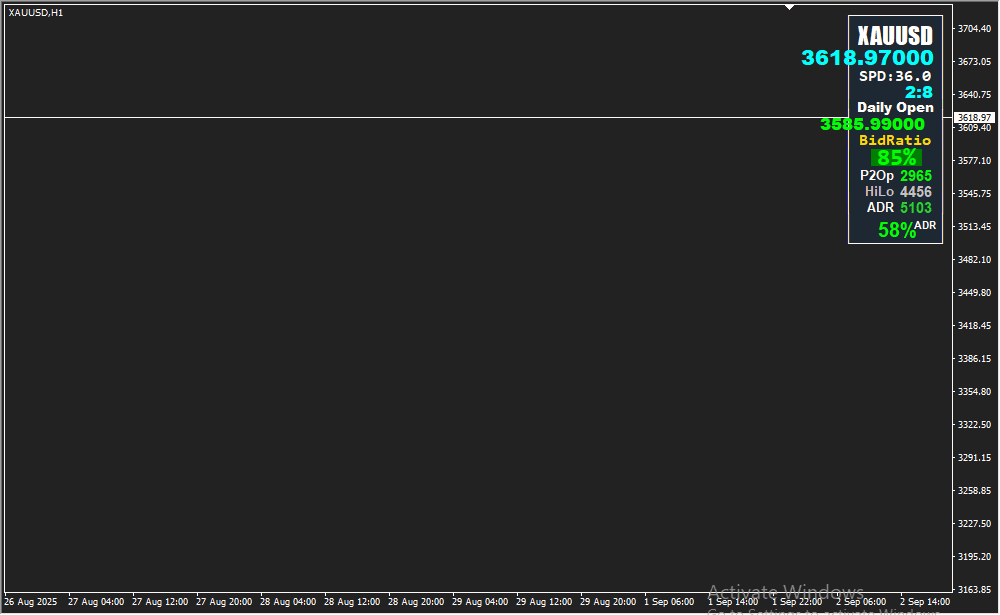The height and width of the screenshot is (615, 1000).
Task: Click the P2Op 2965 value
Action: click(915, 176)
